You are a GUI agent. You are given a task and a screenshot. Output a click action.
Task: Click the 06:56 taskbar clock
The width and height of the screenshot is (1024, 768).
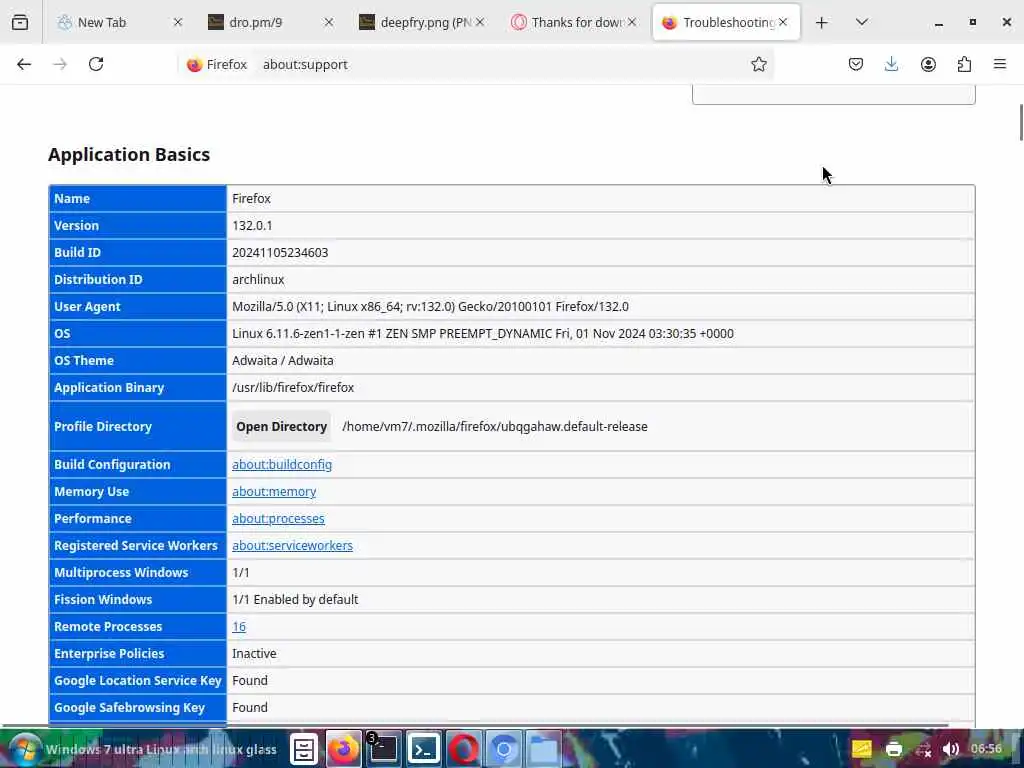tap(986, 748)
